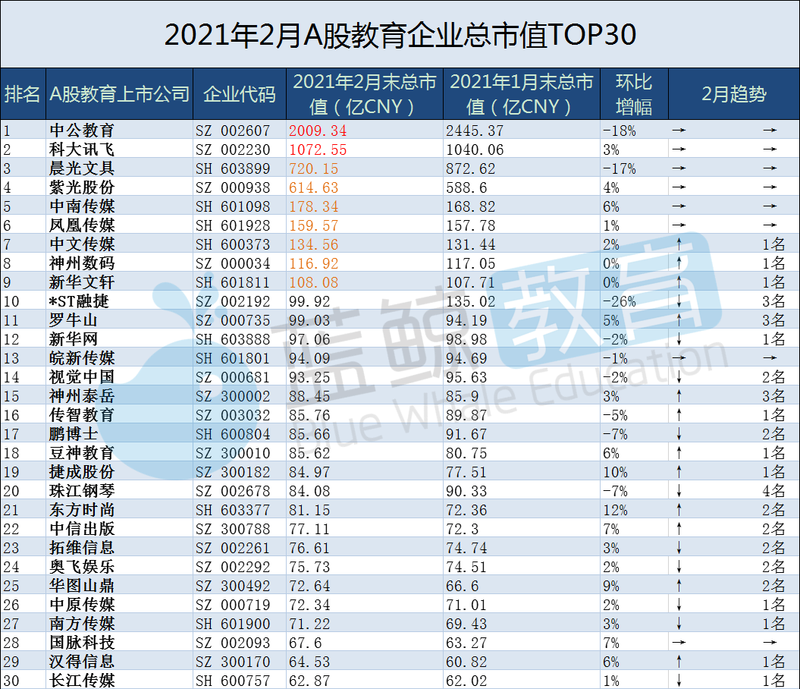Click stock code SH 601098
800x689 pixels.
233,206
